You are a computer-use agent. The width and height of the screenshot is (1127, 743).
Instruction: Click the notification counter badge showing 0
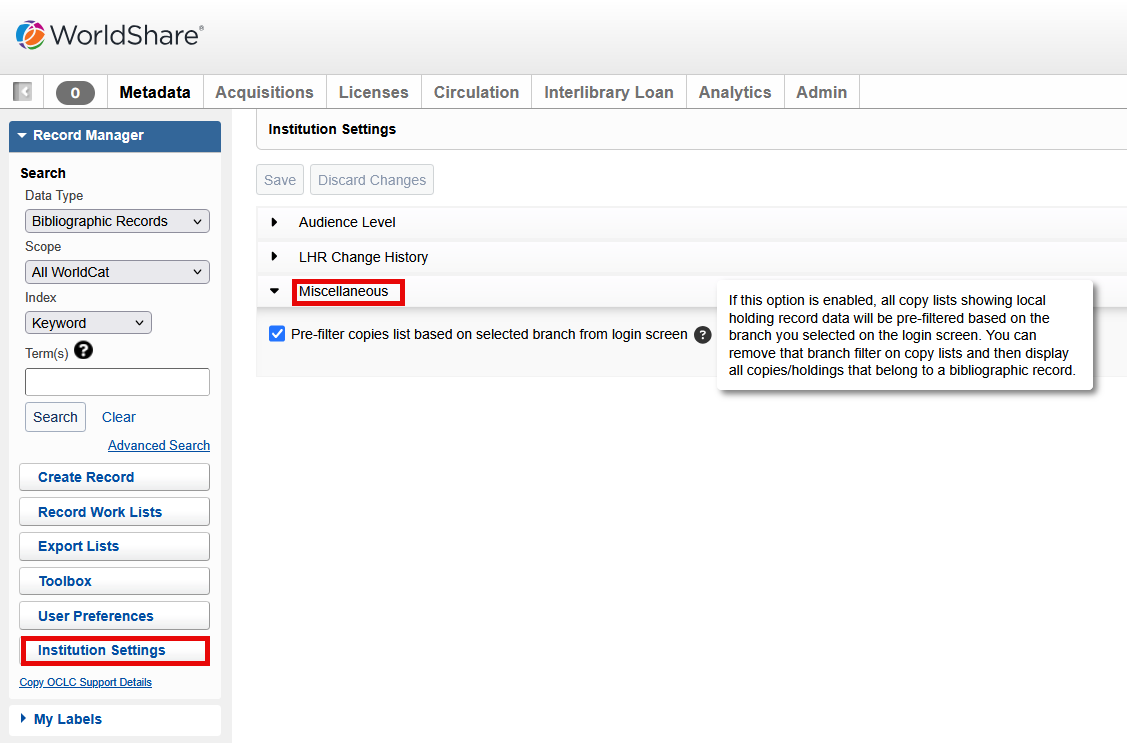(x=75, y=93)
